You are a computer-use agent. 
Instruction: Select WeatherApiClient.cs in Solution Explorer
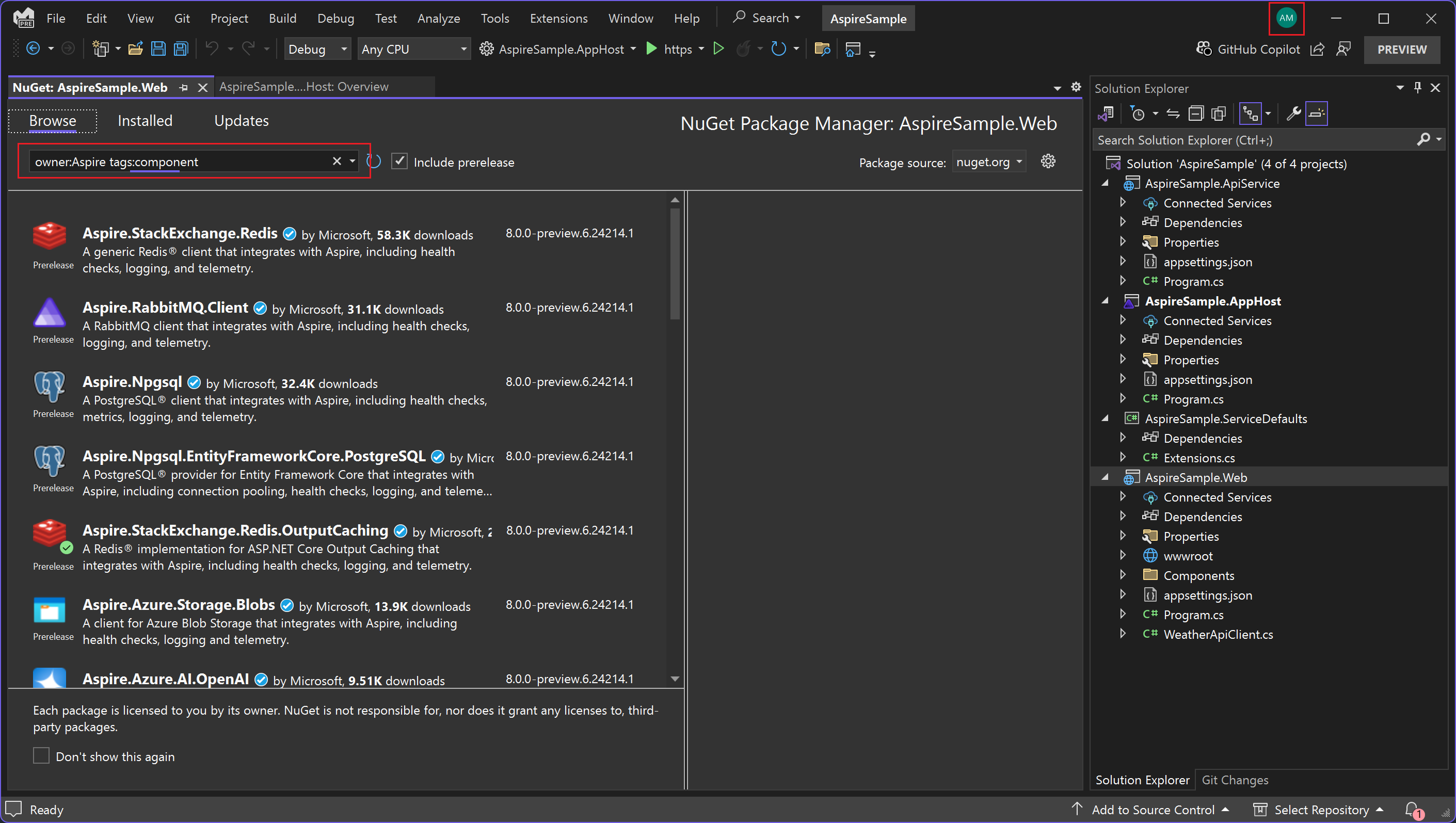click(1218, 634)
